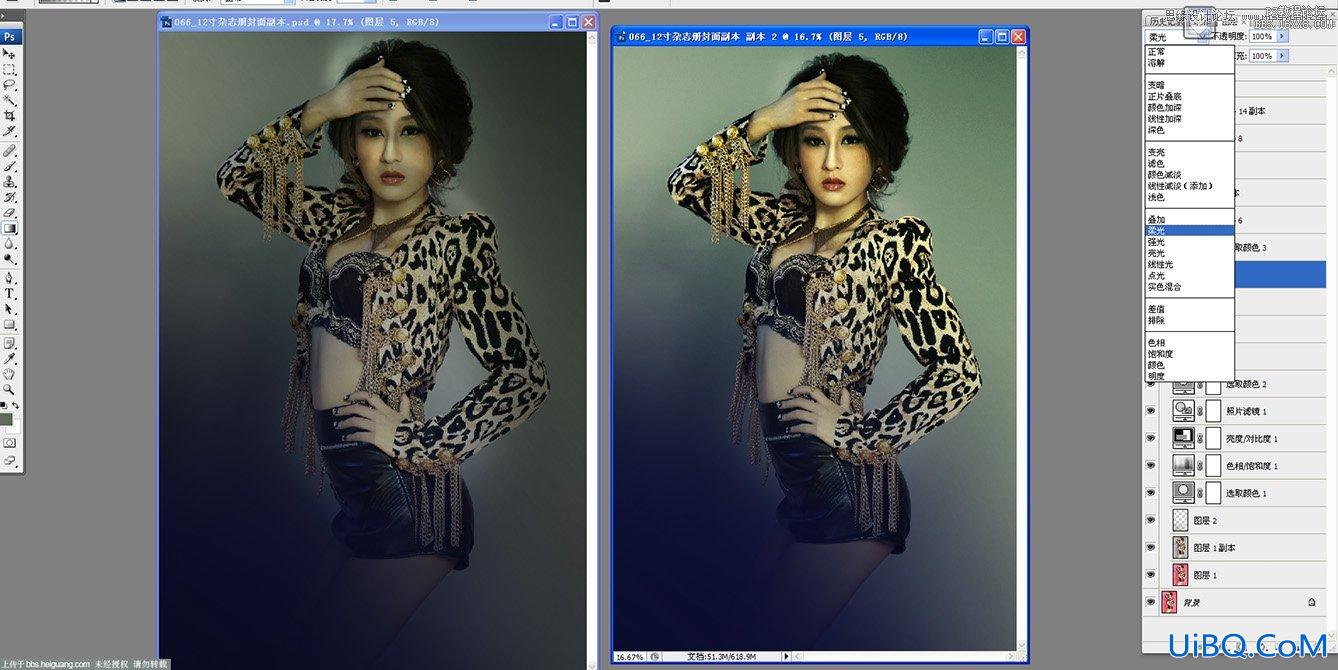
Task: Choose 滤色 blend mode
Action: (x=1156, y=163)
